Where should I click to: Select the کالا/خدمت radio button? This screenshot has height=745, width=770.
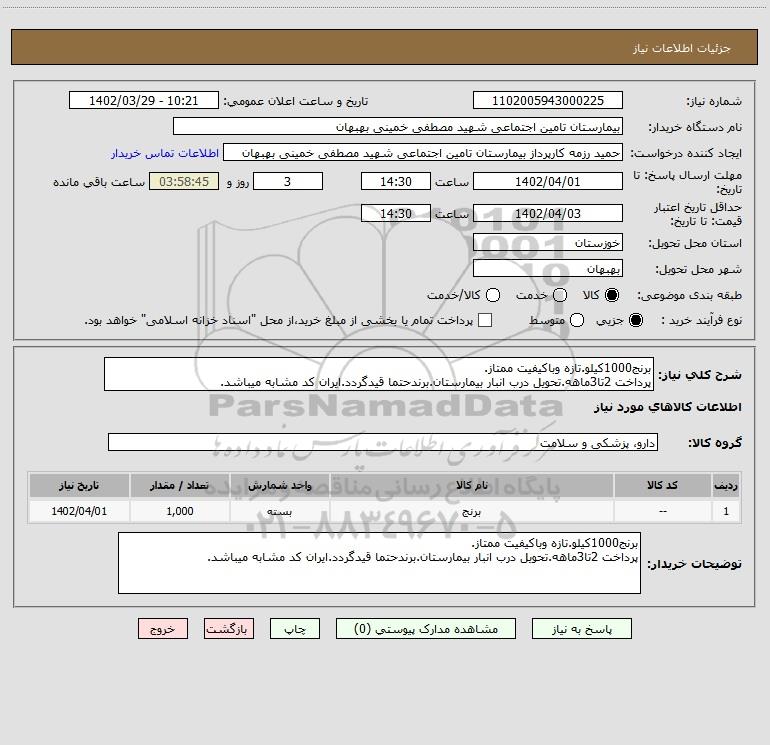click(x=493, y=295)
